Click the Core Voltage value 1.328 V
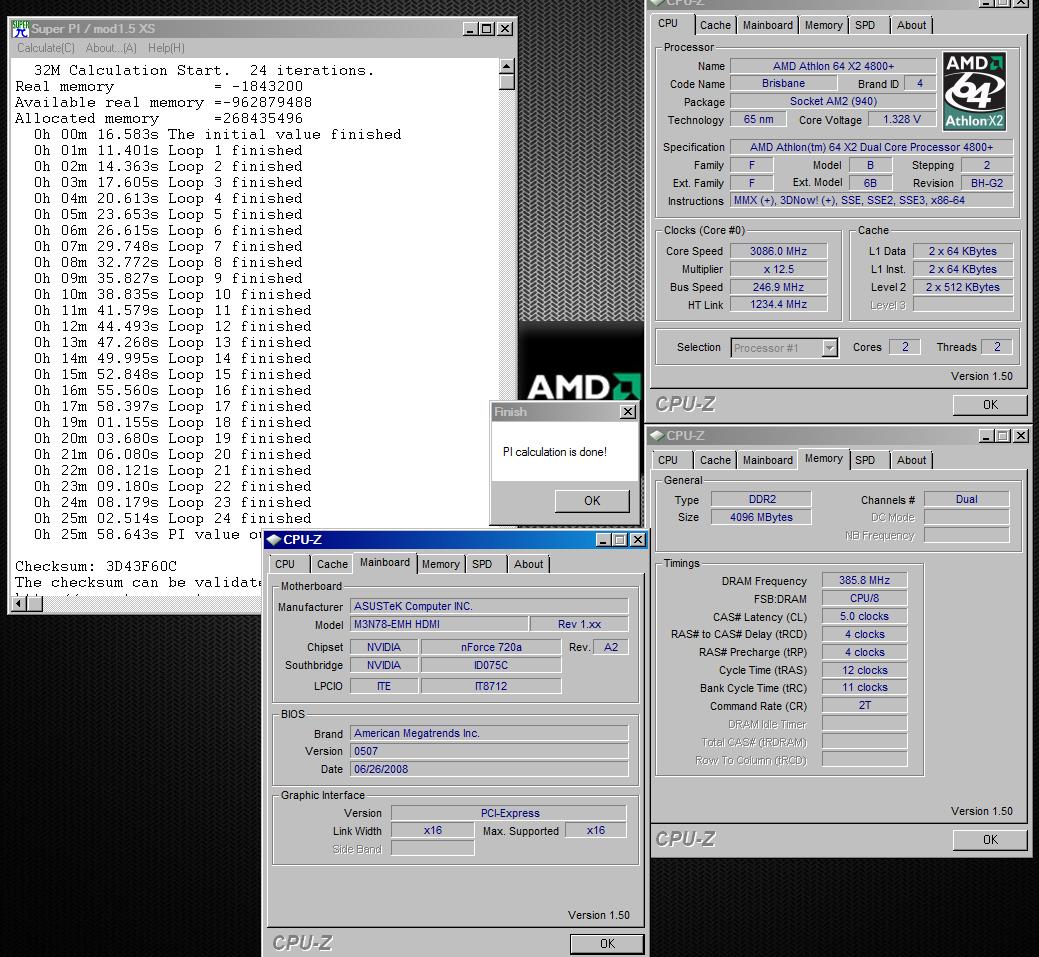 (902, 119)
